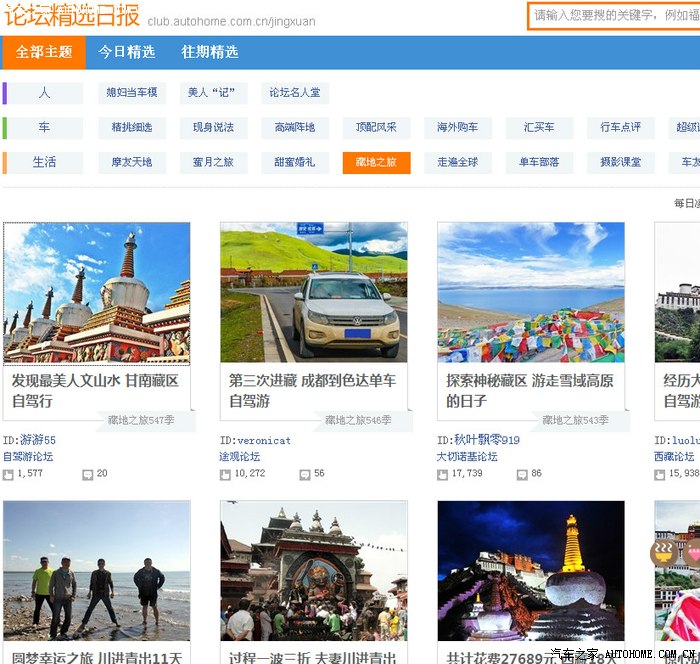This screenshot has width=700, height=664.
Task: Click the view count icon showing 10,272
Action: tap(226, 474)
